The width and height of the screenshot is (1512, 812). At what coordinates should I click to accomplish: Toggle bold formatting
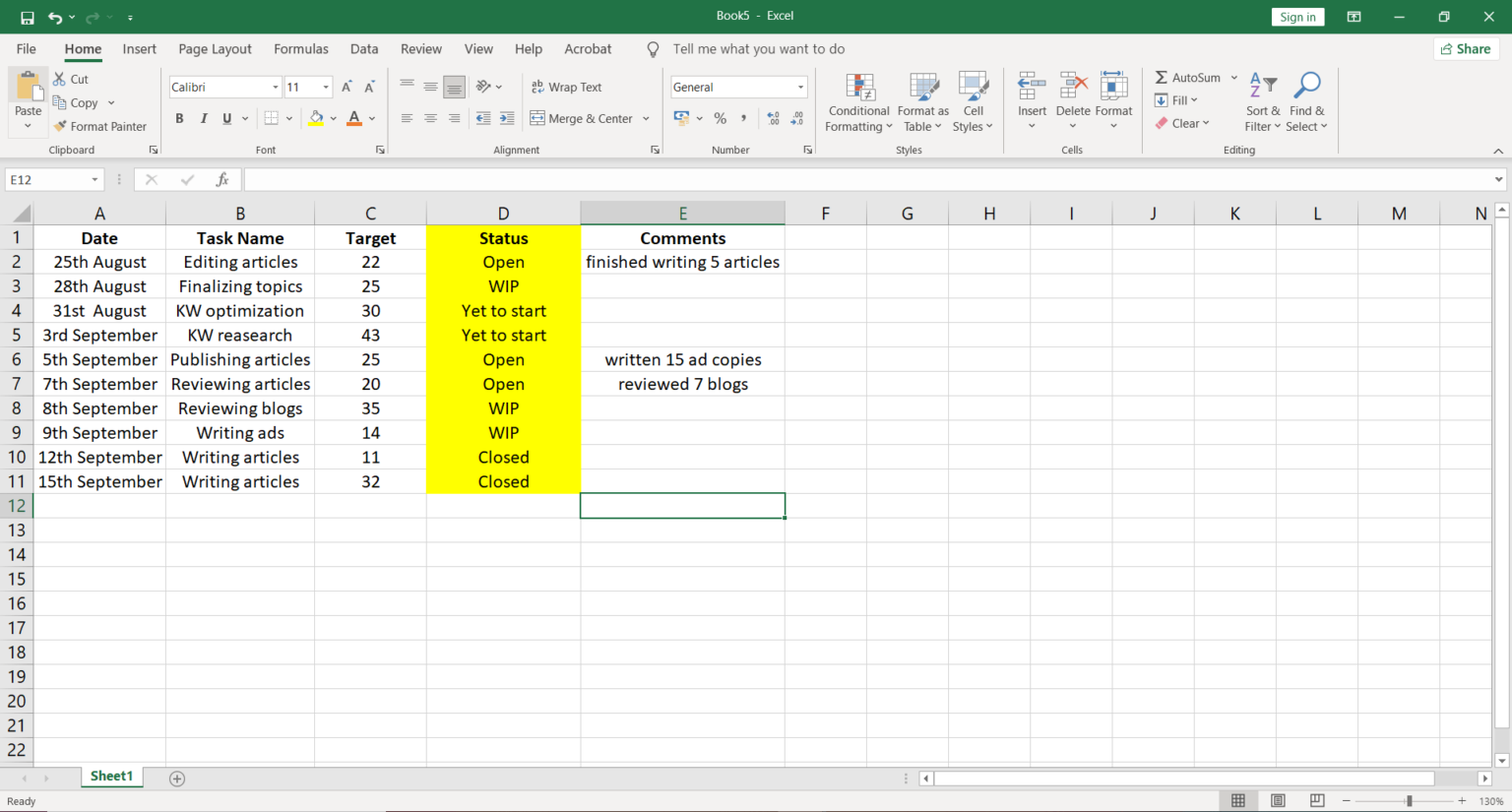click(x=179, y=118)
